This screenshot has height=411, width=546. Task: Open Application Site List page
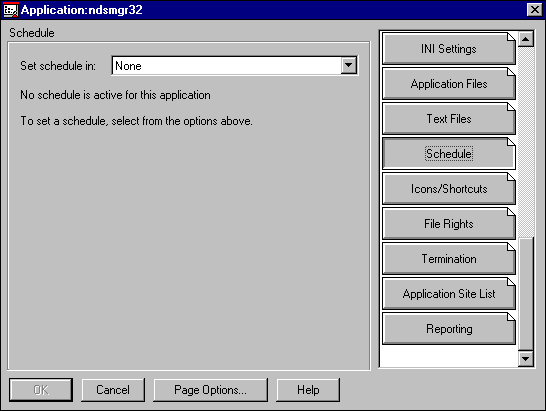(x=449, y=294)
